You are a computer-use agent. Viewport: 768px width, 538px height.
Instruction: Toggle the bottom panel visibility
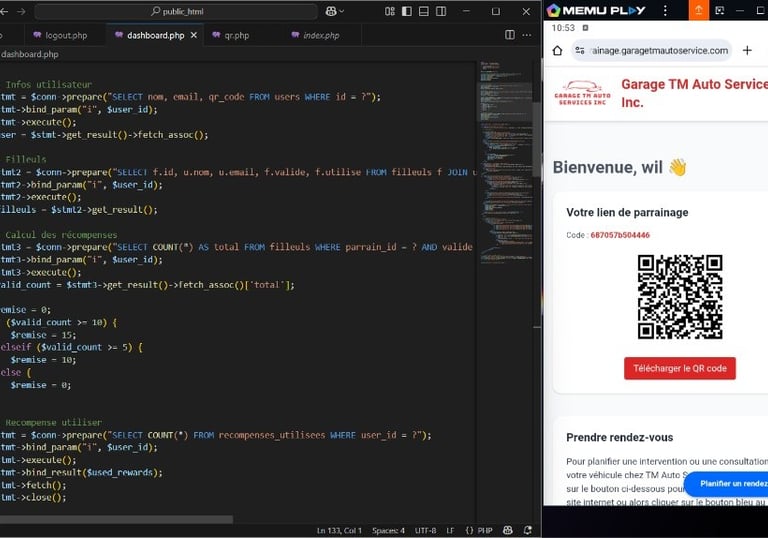[x=424, y=11]
